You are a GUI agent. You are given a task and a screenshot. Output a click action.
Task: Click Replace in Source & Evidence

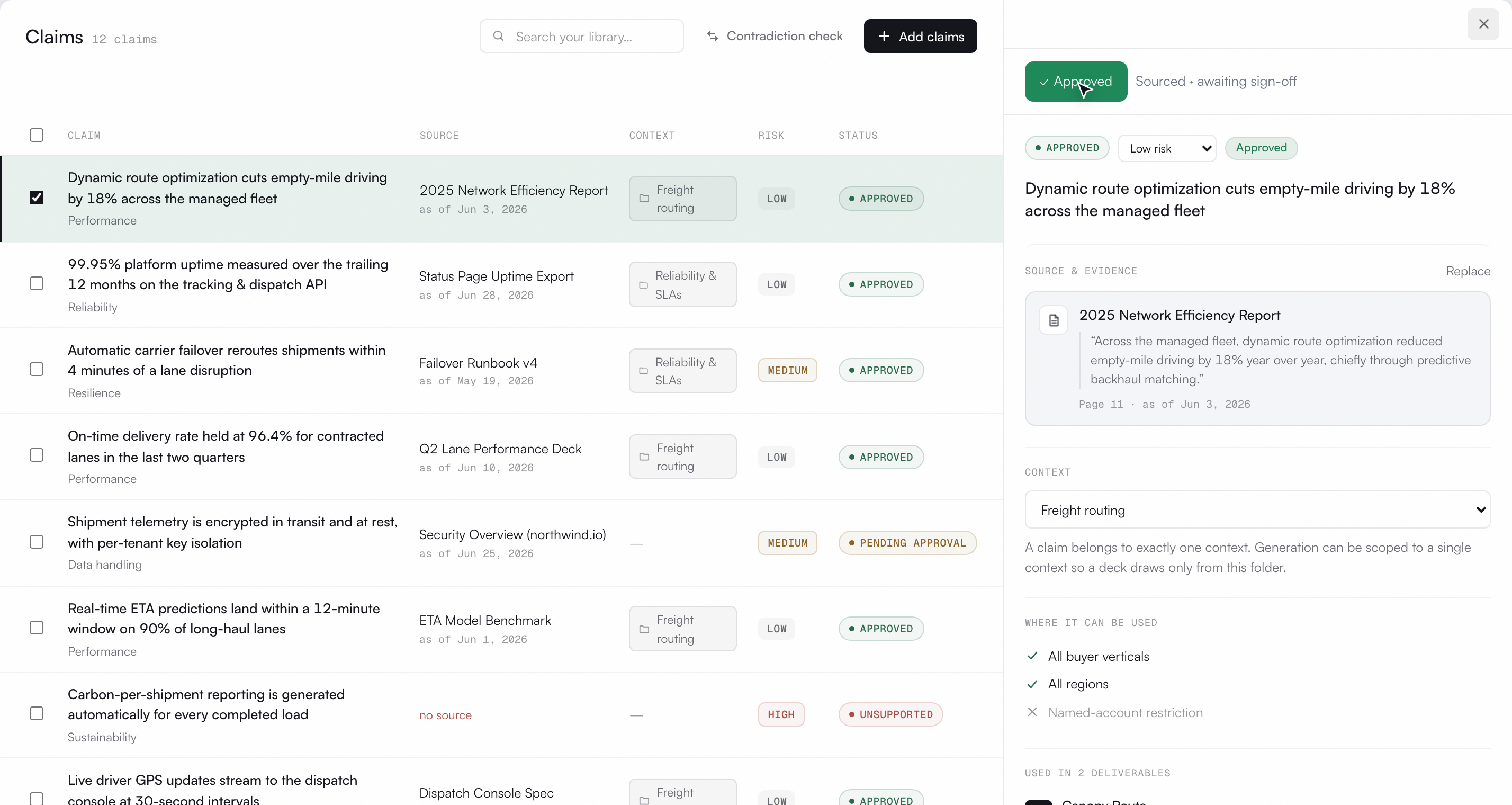pyautogui.click(x=1468, y=271)
